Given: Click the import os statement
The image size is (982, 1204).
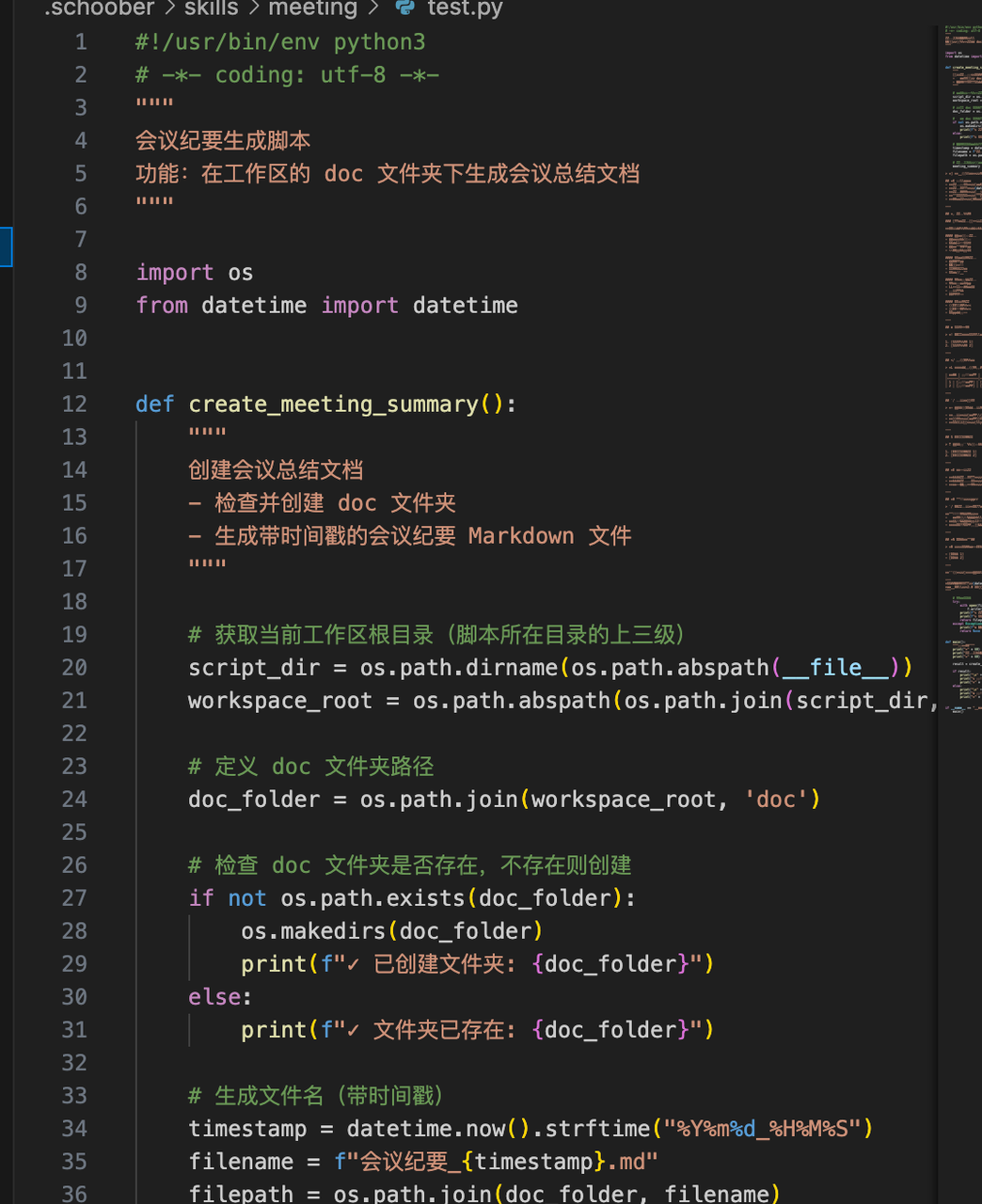Looking at the screenshot, I should (x=195, y=273).
